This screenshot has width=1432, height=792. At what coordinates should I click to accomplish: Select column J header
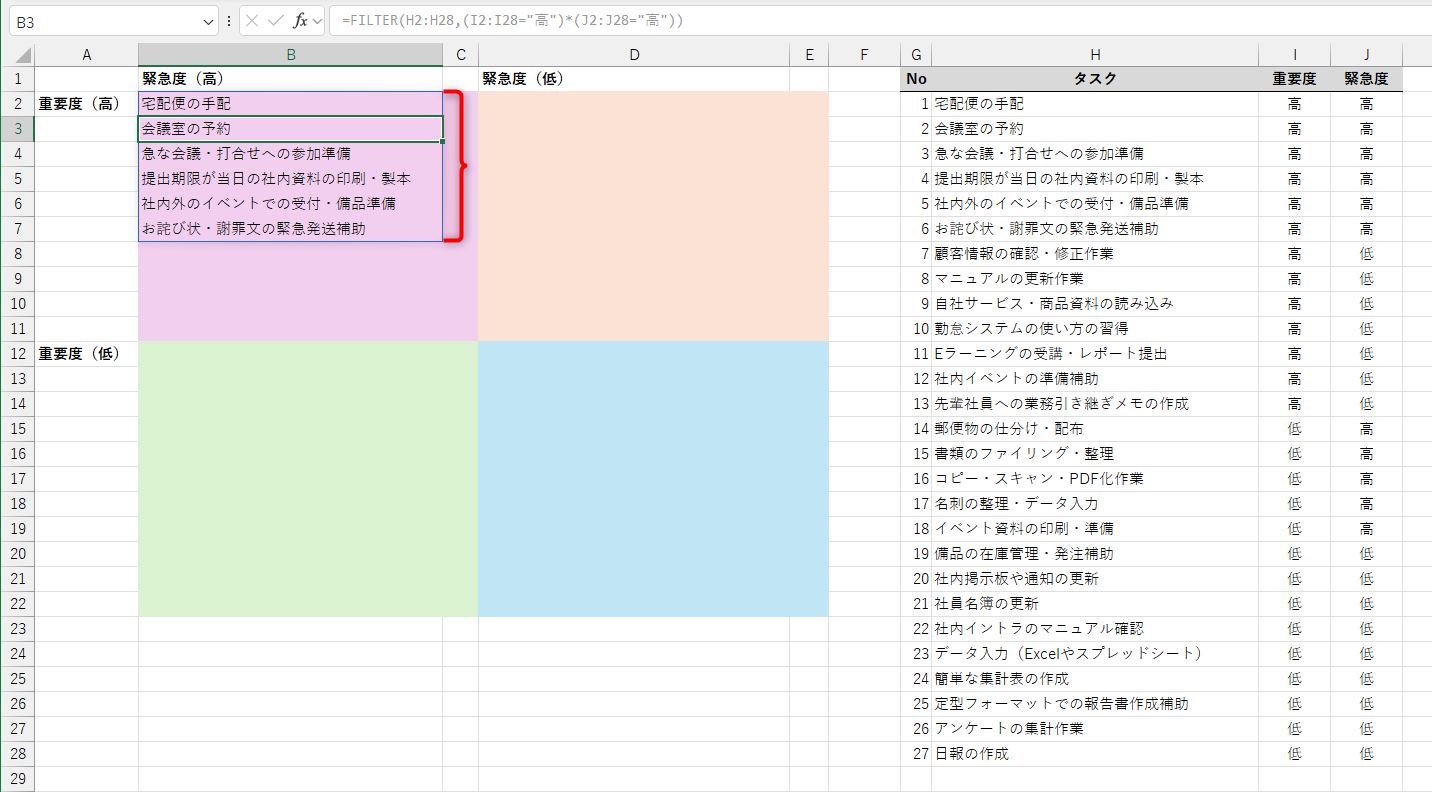coord(1367,55)
